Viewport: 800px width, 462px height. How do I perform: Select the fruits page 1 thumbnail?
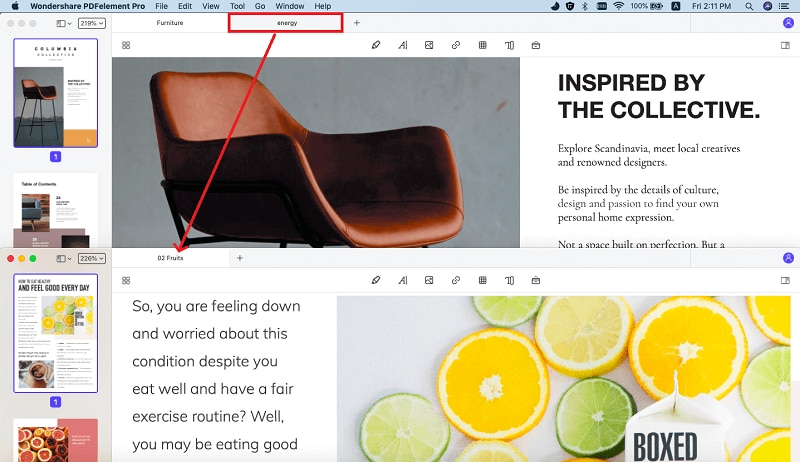pos(56,333)
